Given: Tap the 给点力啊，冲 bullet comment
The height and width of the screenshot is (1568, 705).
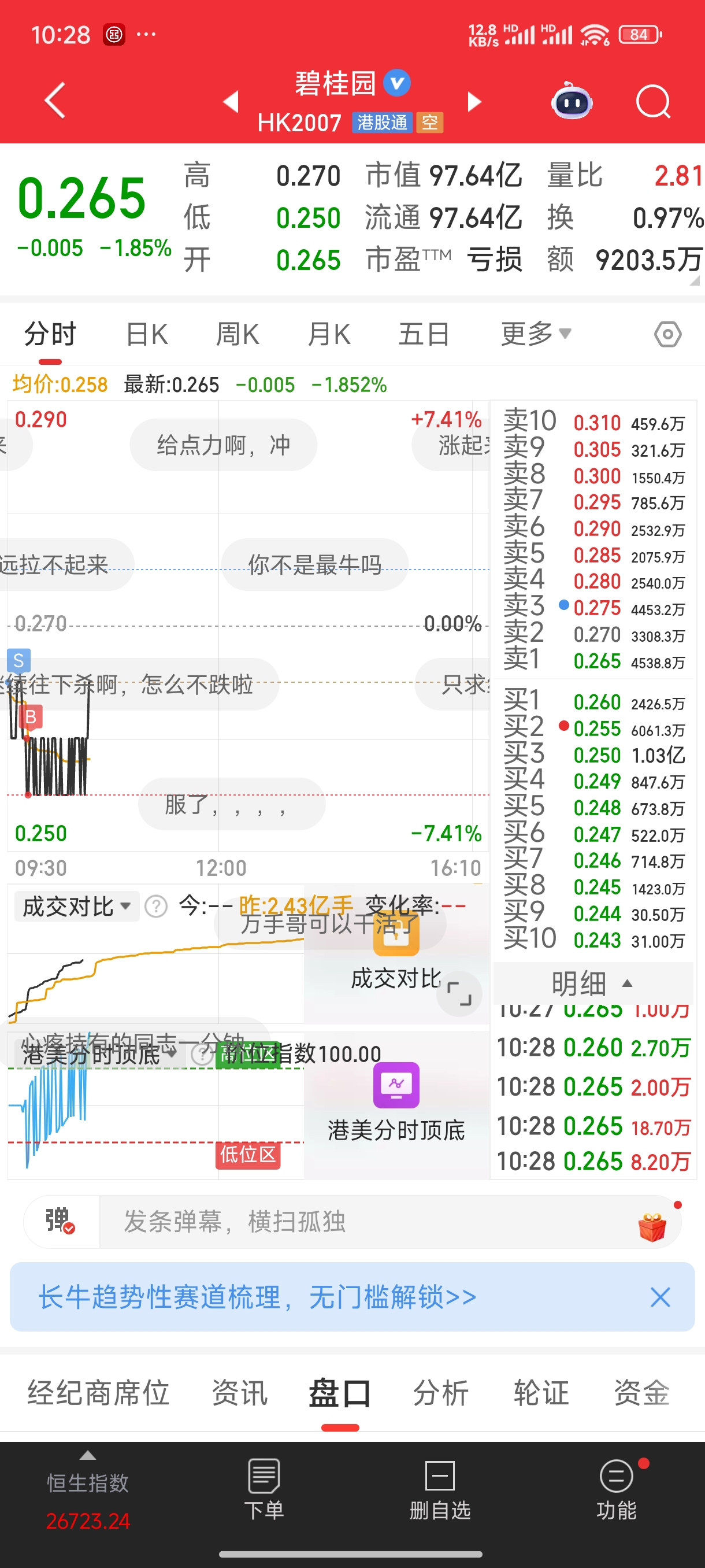Looking at the screenshot, I should point(223,445).
